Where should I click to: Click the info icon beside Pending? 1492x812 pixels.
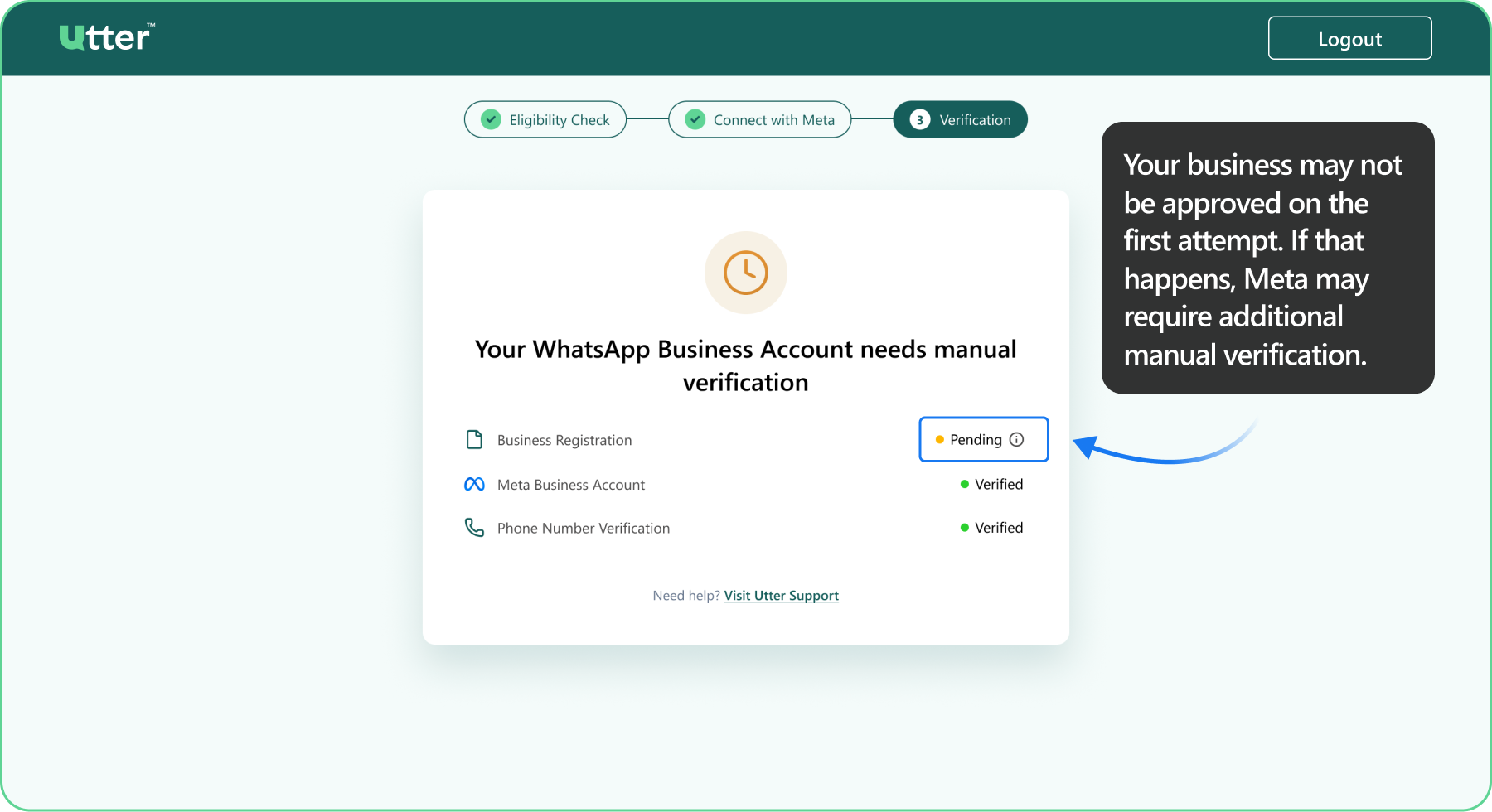[1017, 439]
